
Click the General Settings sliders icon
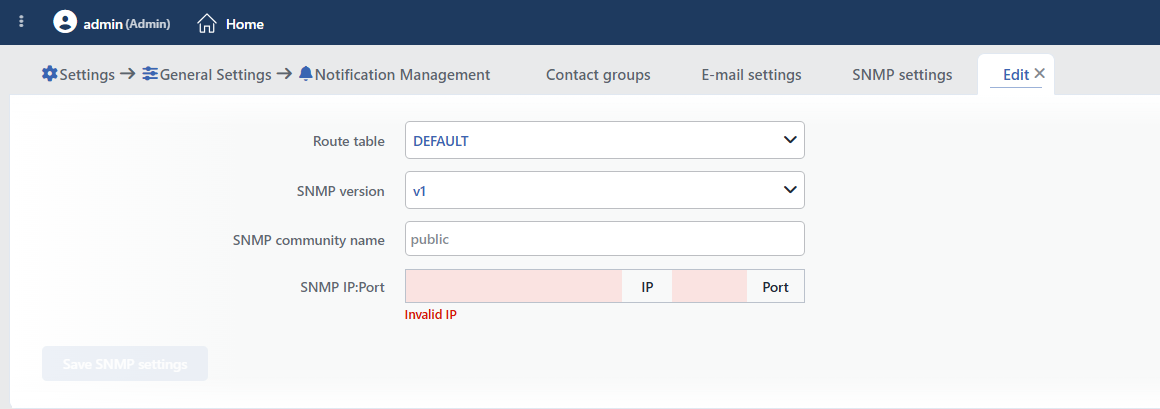tap(150, 74)
